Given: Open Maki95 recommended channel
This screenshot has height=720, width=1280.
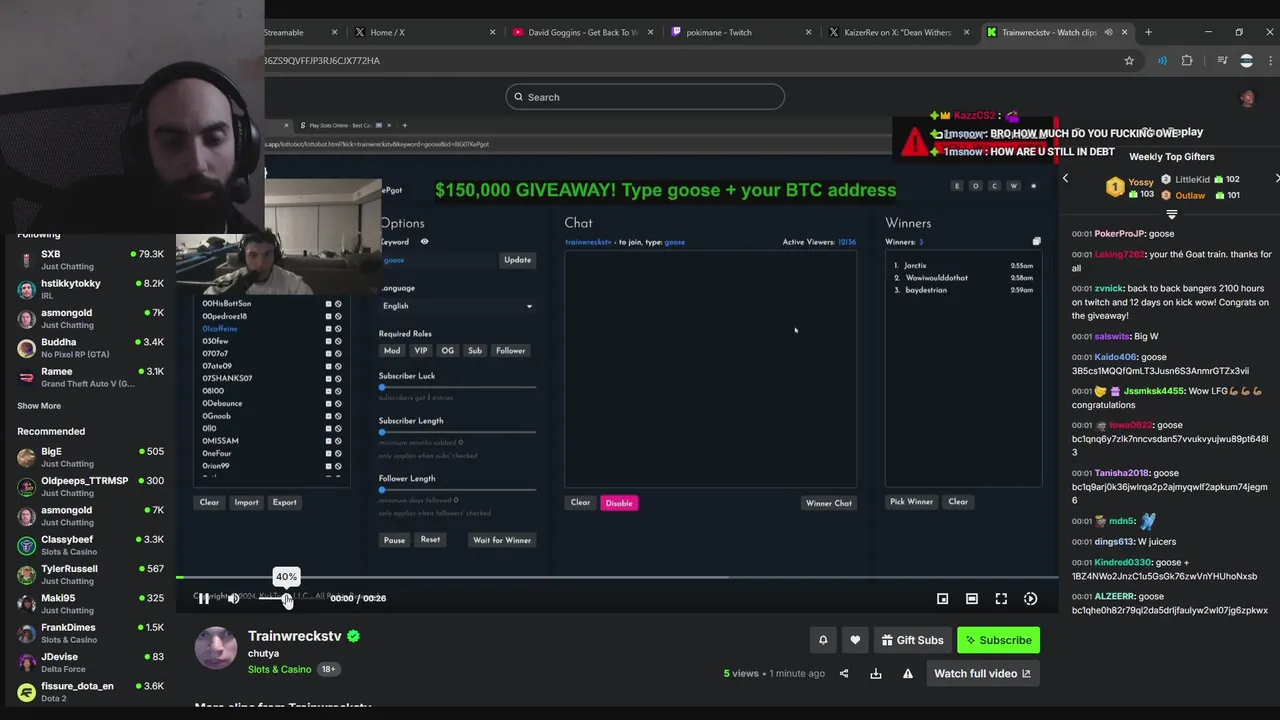Looking at the screenshot, I should pyautogui.click(x=90, y=604).
